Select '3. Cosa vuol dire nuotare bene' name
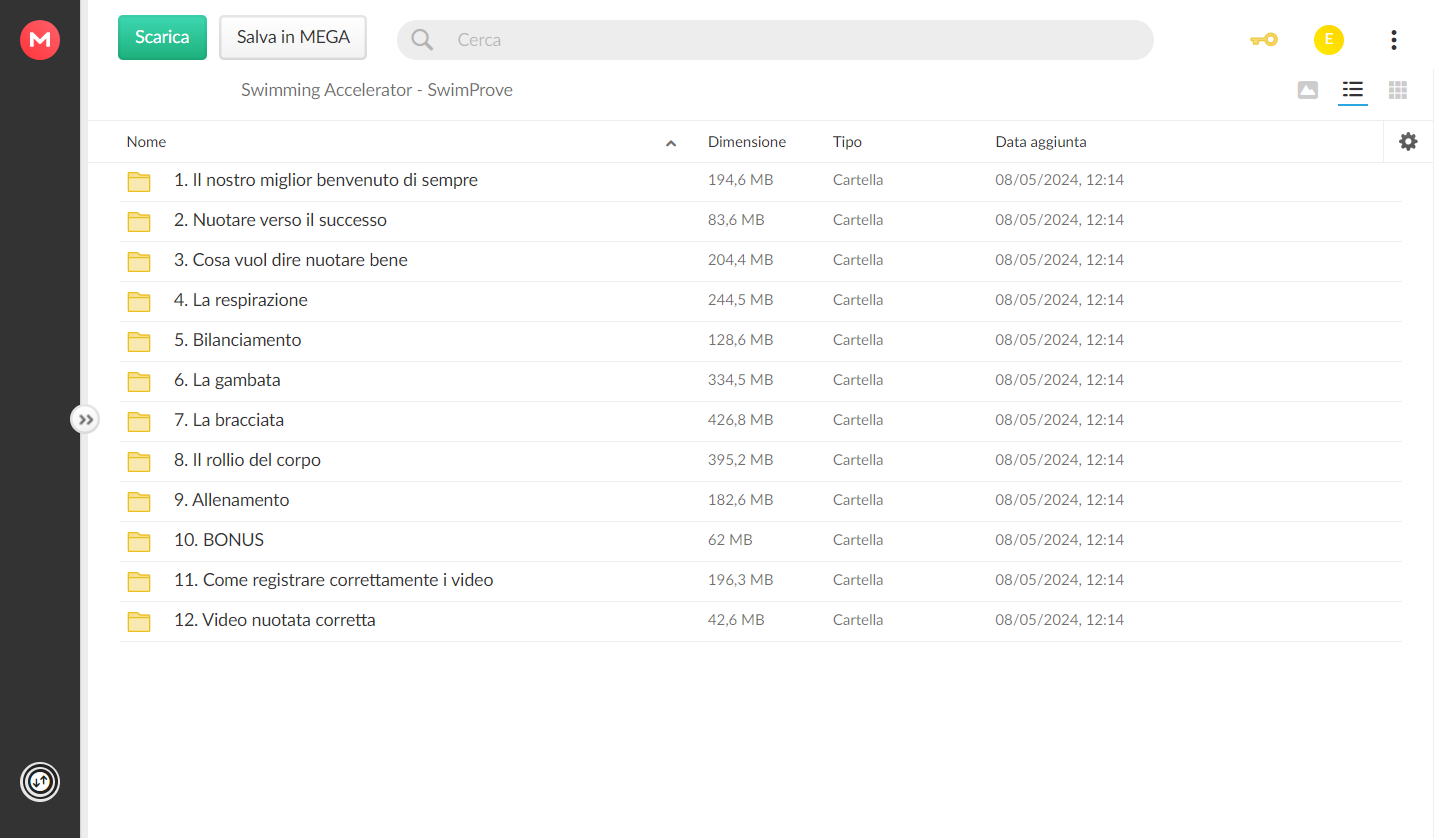This screenshot has height=838, width=1434. (x=291, y=260)
